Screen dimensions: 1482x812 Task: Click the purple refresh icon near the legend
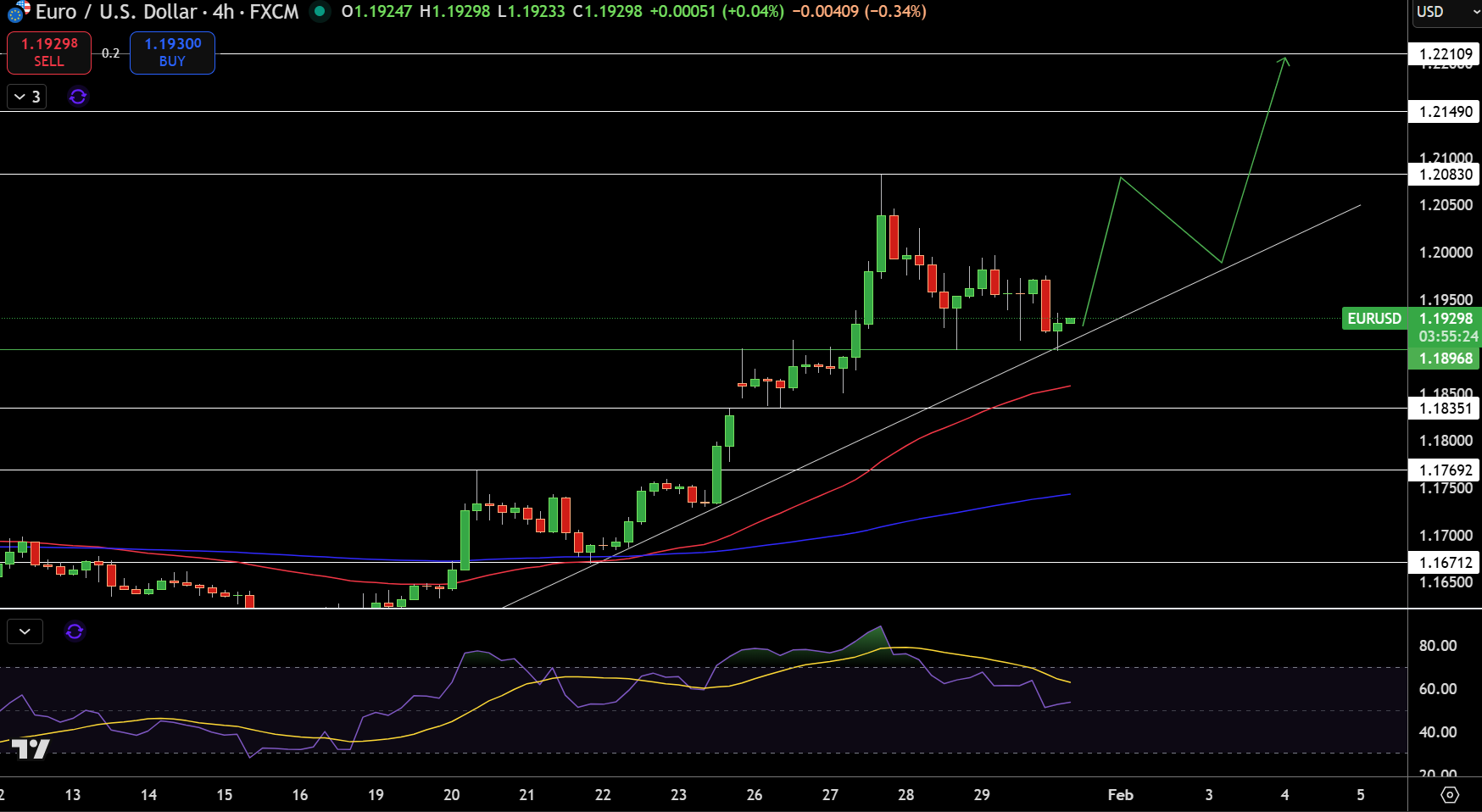coord(78,97)
